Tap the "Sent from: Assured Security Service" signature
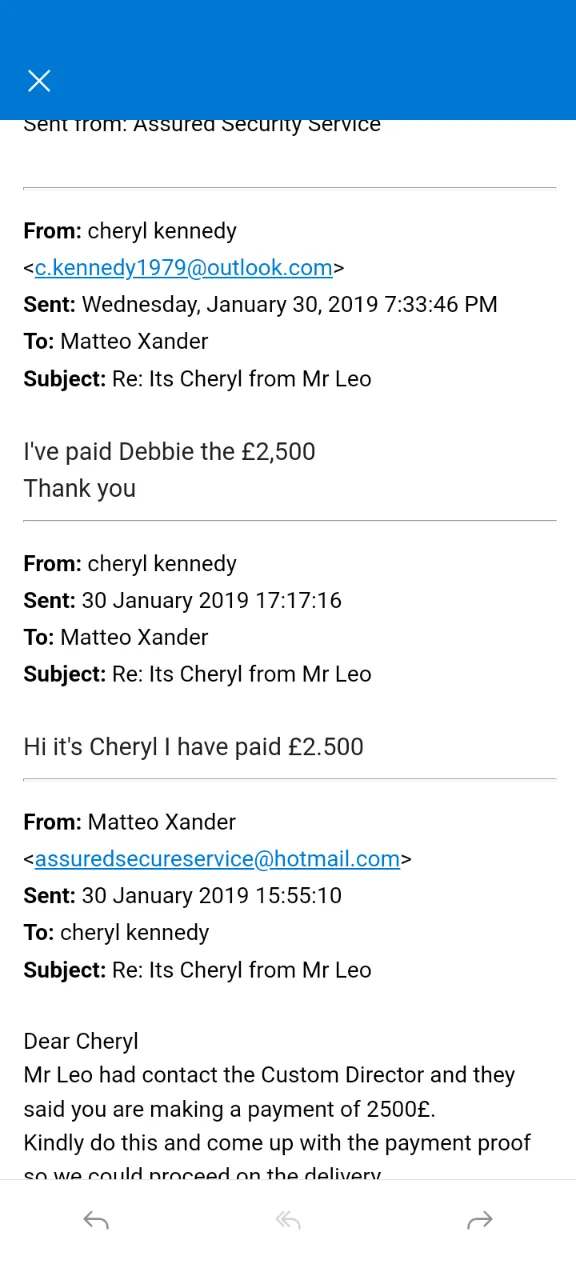Screen dimensions: 576x1280 202,126
